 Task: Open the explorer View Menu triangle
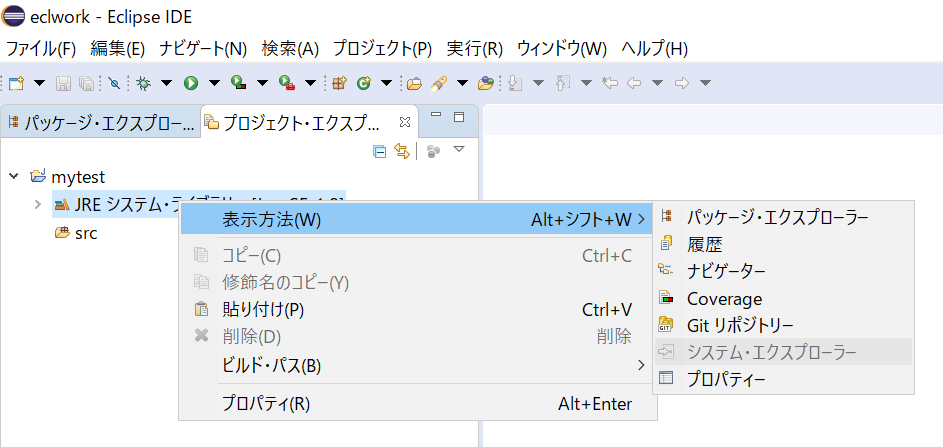click(x=459, y=149)
